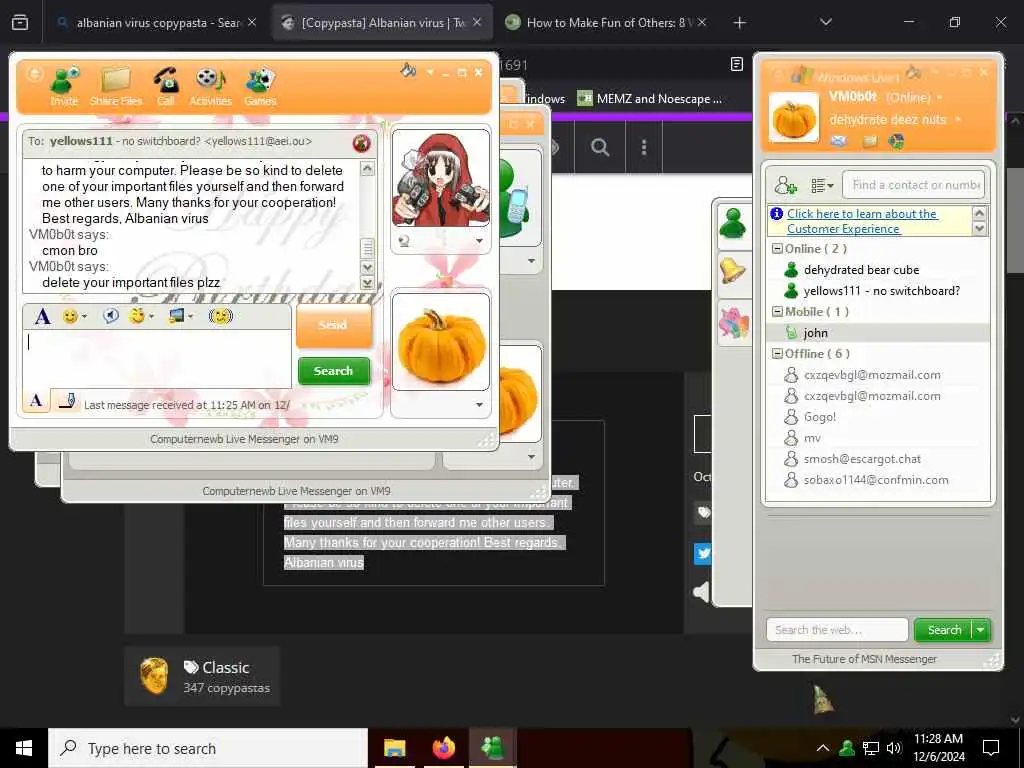
Task: Click the MEMZ and Noescape bookmark
Action: [x=650, y=99]
